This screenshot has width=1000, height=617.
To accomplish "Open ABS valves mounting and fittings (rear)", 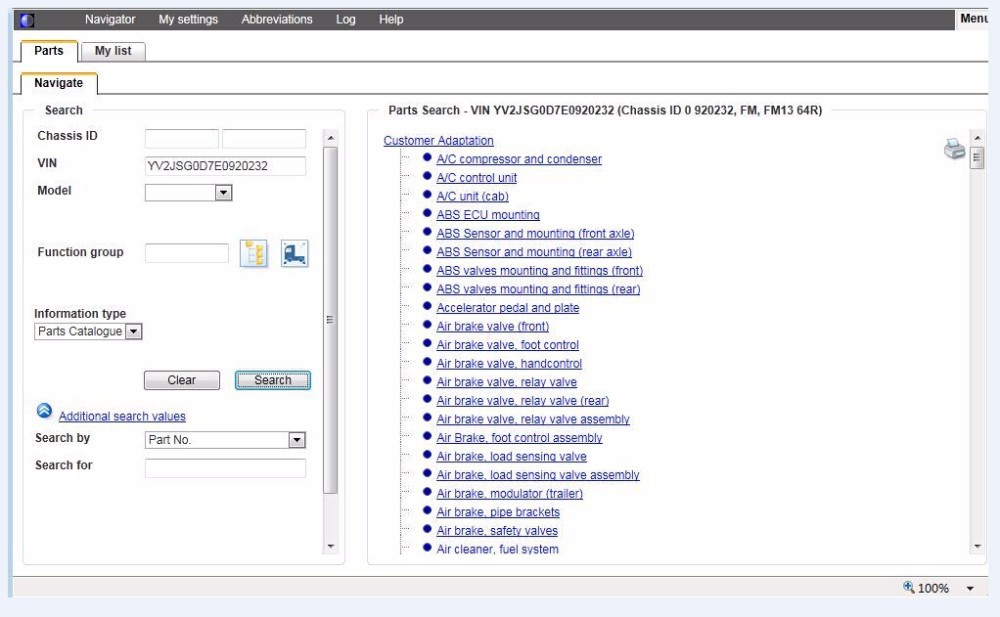I will tap(538, 289).
